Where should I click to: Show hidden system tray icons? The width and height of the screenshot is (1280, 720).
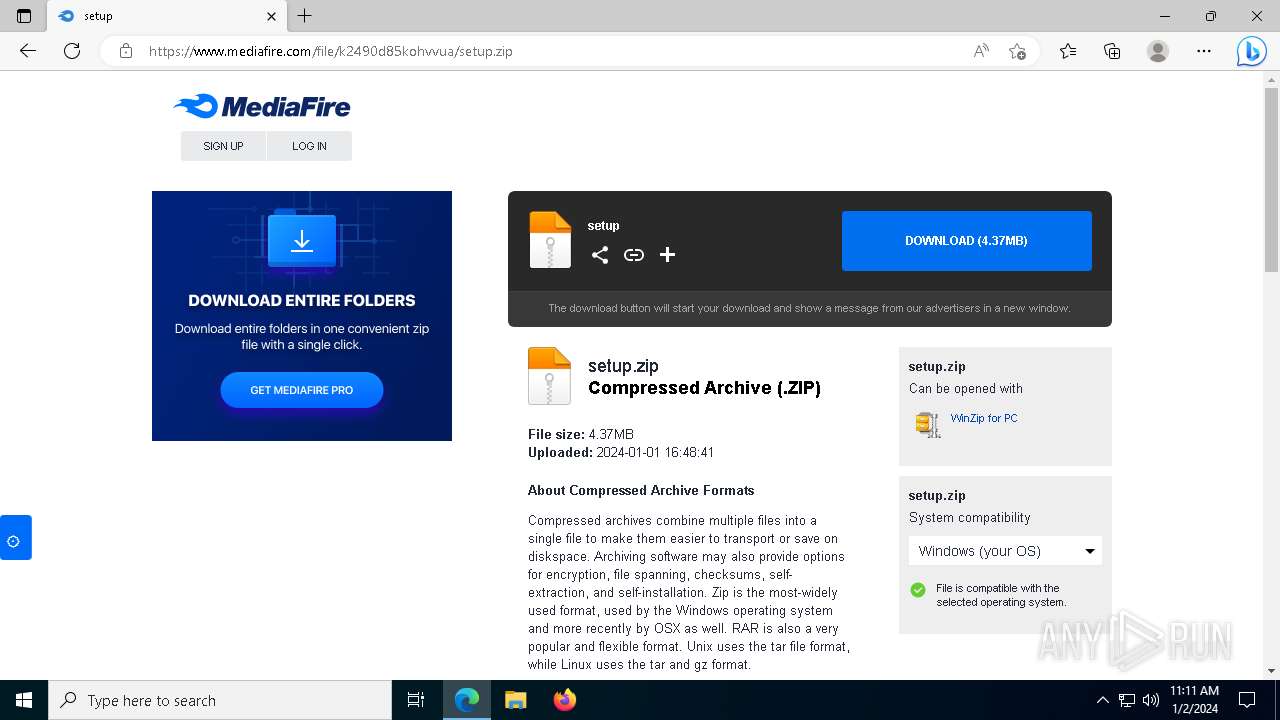pos(1103,700)
